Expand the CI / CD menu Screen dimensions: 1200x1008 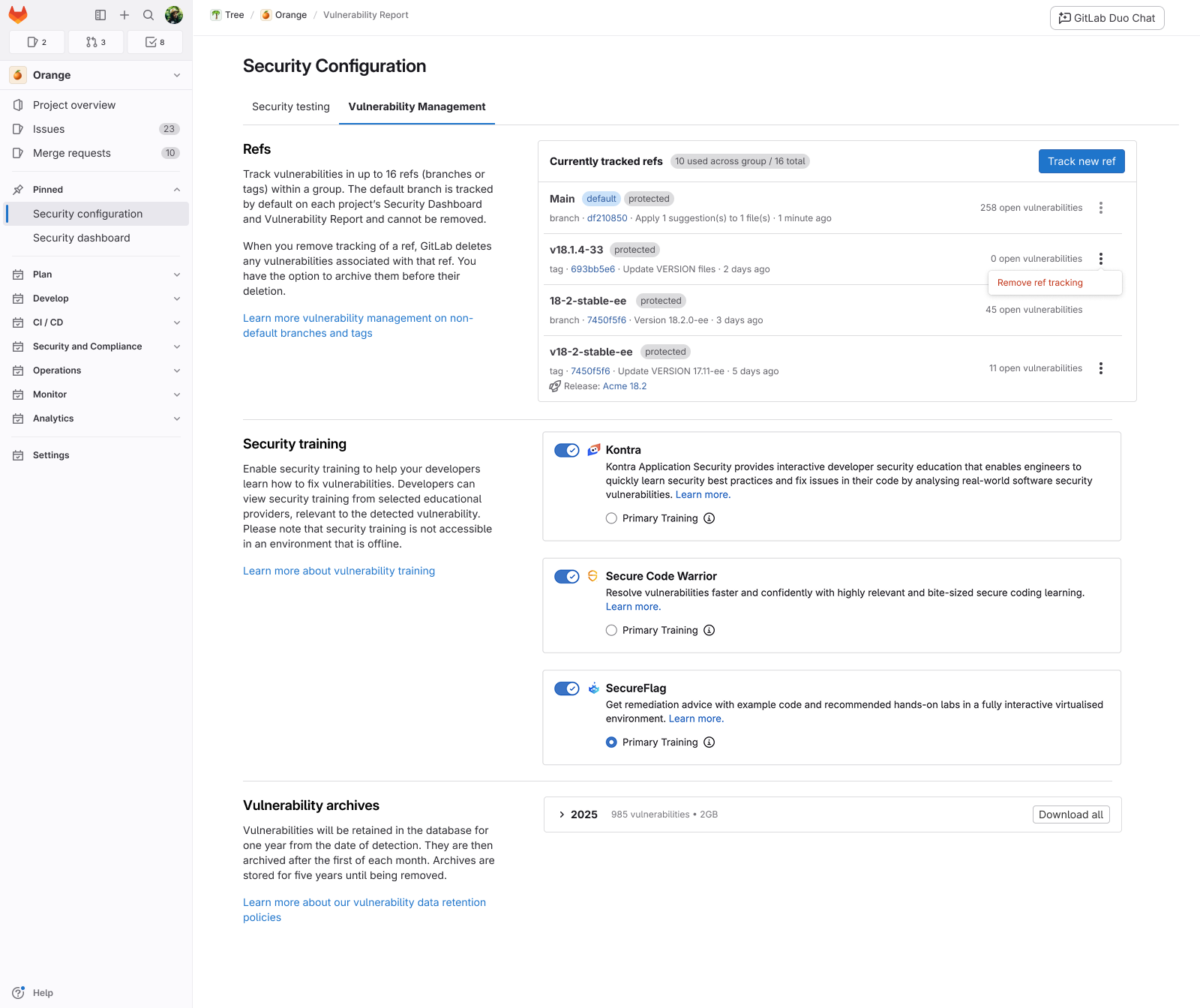click(177, 322)
